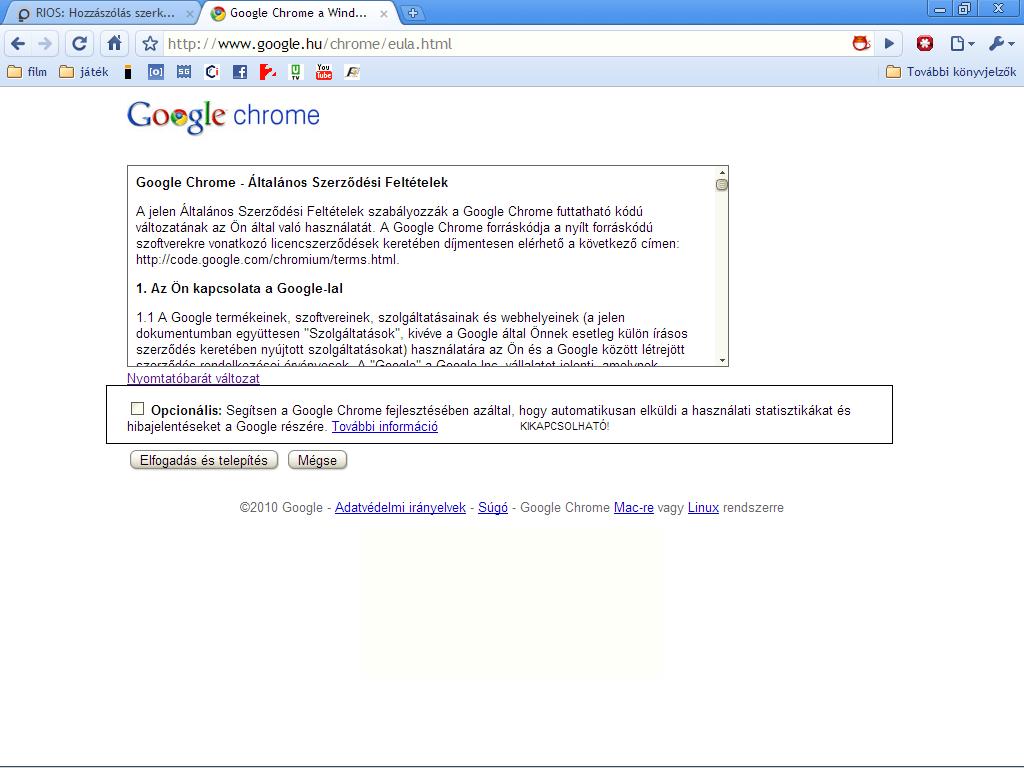
Task: Click the red cat extension icon
Action: click(861, 44)
